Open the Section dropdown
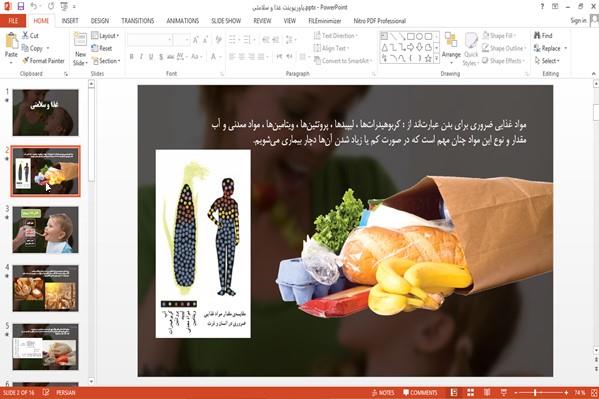This screenshot has height=399, width=599. click(x=106, y=61)
